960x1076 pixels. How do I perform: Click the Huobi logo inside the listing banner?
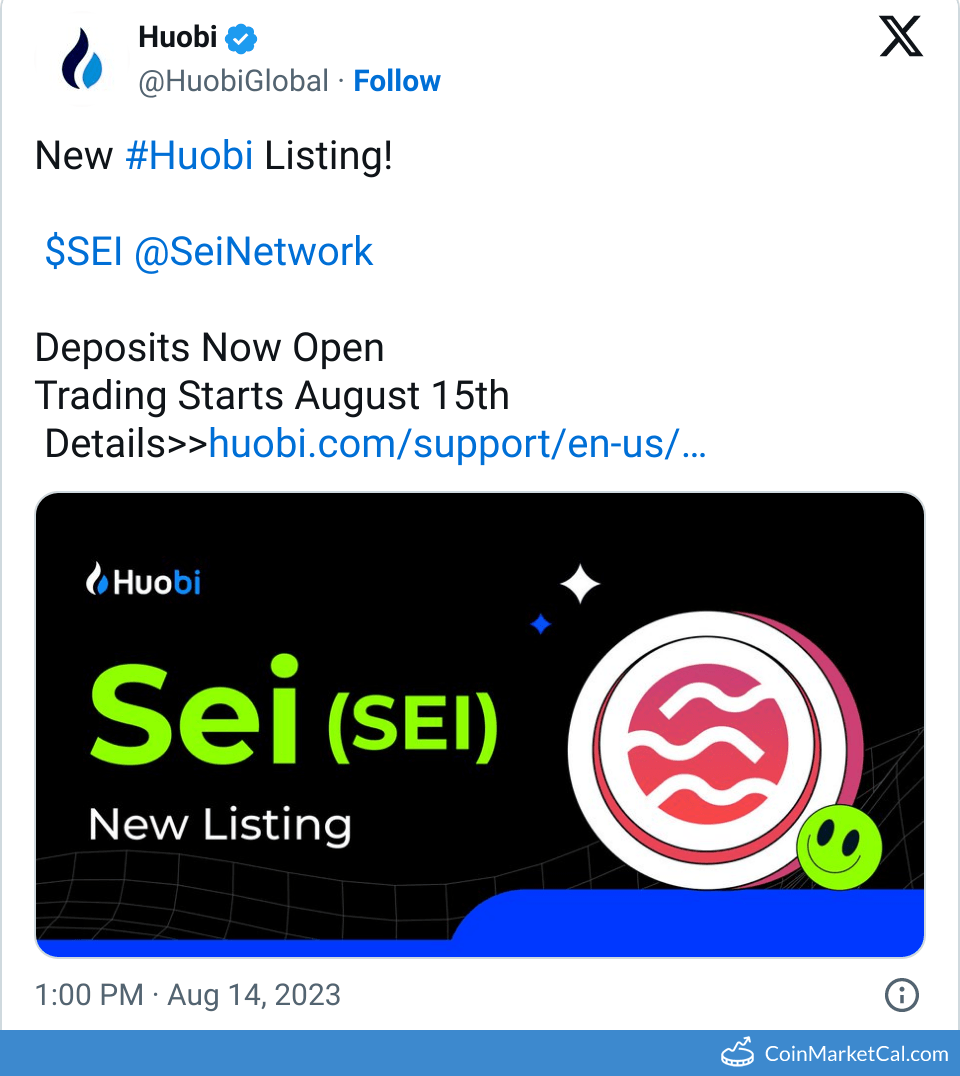click(x=143, y=581)
